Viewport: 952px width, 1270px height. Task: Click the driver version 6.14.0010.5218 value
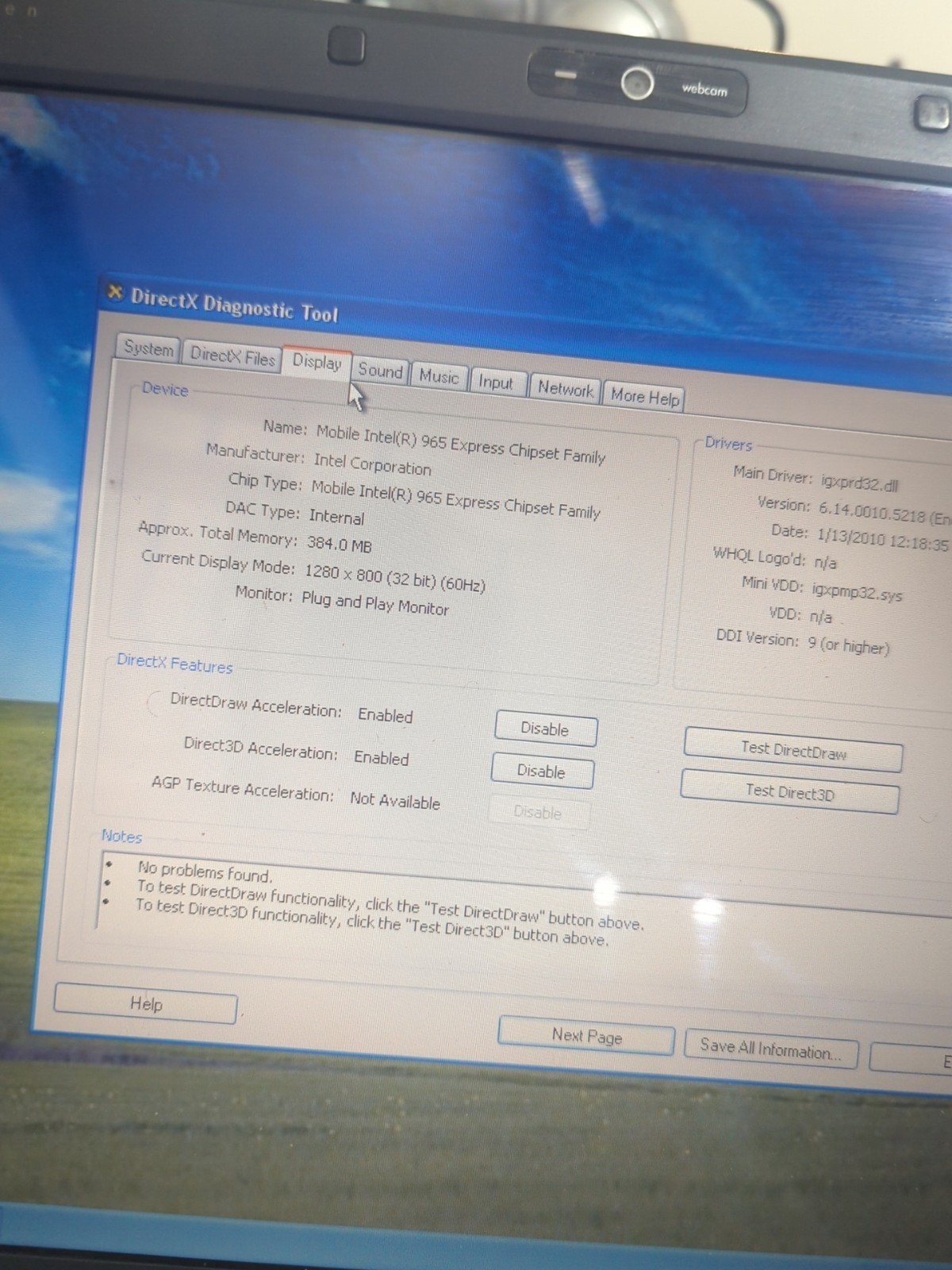[x=872, y=512]
